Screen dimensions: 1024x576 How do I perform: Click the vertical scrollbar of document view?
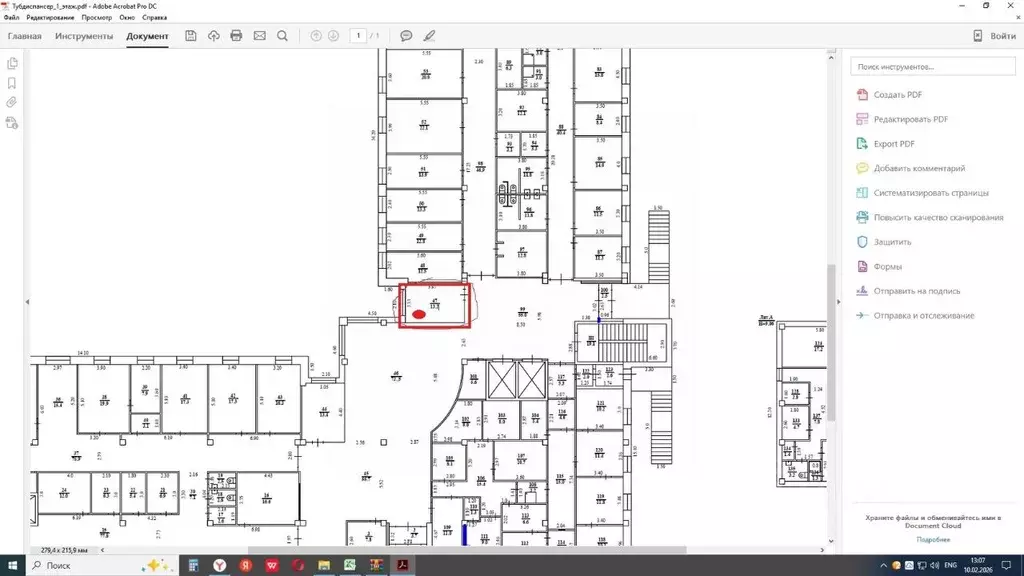[831, 342]
